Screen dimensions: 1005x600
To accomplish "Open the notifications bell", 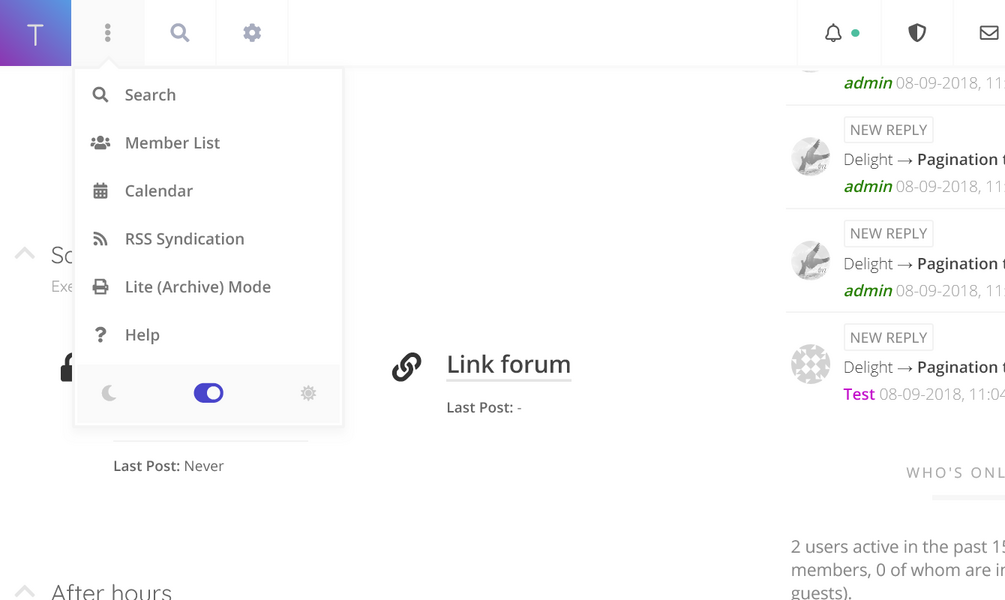I will (833, 33).
